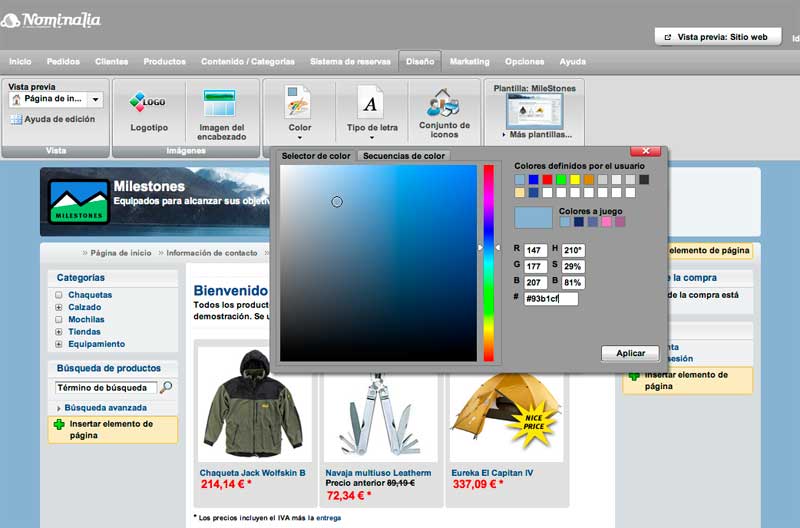Select the red user-defined color swatch

click(547, 180)
